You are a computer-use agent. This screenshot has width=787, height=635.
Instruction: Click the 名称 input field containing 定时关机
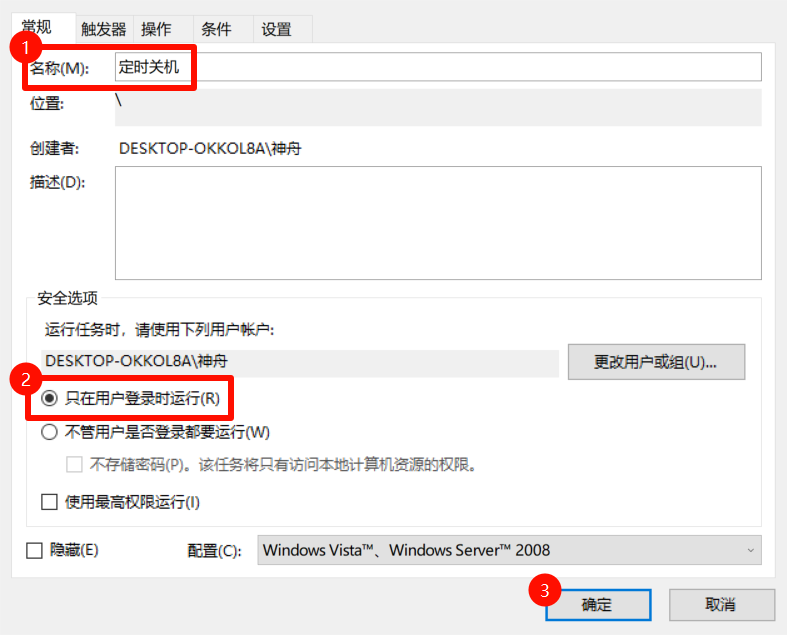[438, 67]
